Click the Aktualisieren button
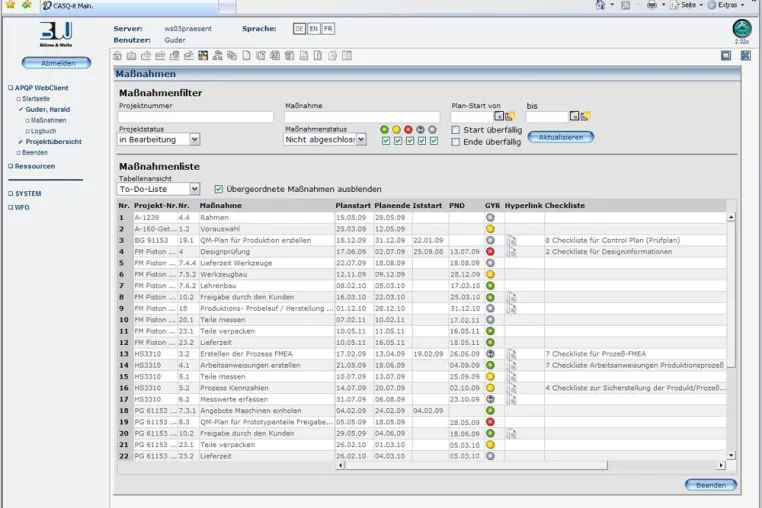 (561, 138)
